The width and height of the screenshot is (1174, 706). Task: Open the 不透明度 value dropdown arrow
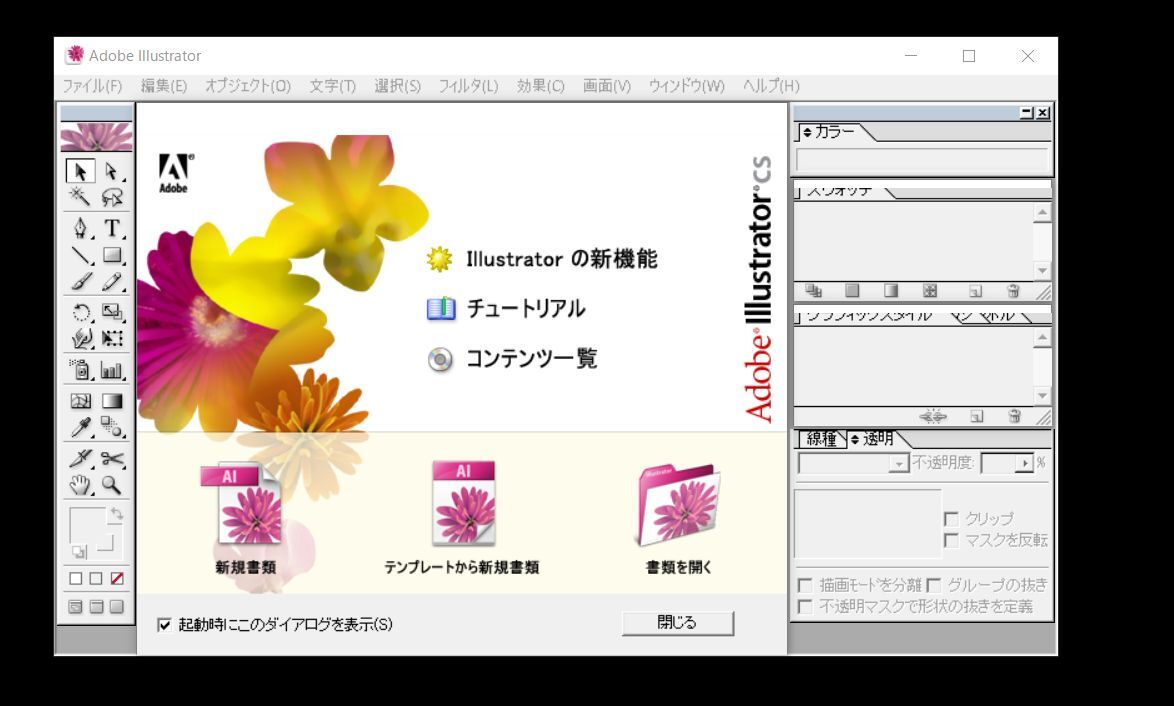[1024, 463]
